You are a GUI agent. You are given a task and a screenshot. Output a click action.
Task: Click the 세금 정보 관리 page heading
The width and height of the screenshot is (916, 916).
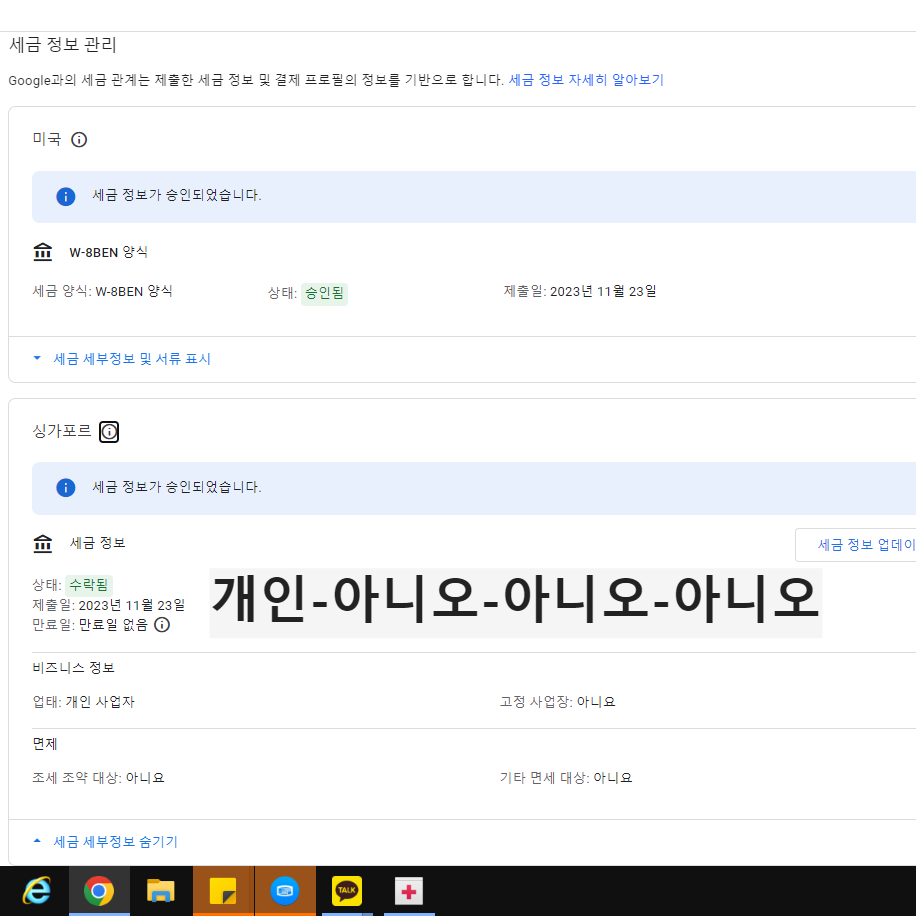click(63, 44)
